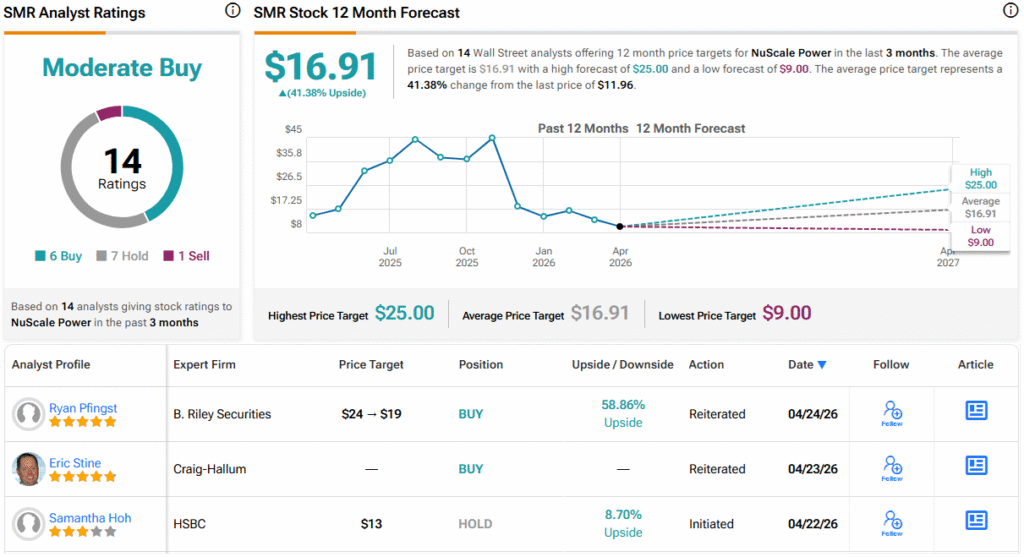The image size is (1024, 557).
Task: Click the info icon beside SMR Stock 12 Month Forecast
Action: click(x=1010, y=10)
